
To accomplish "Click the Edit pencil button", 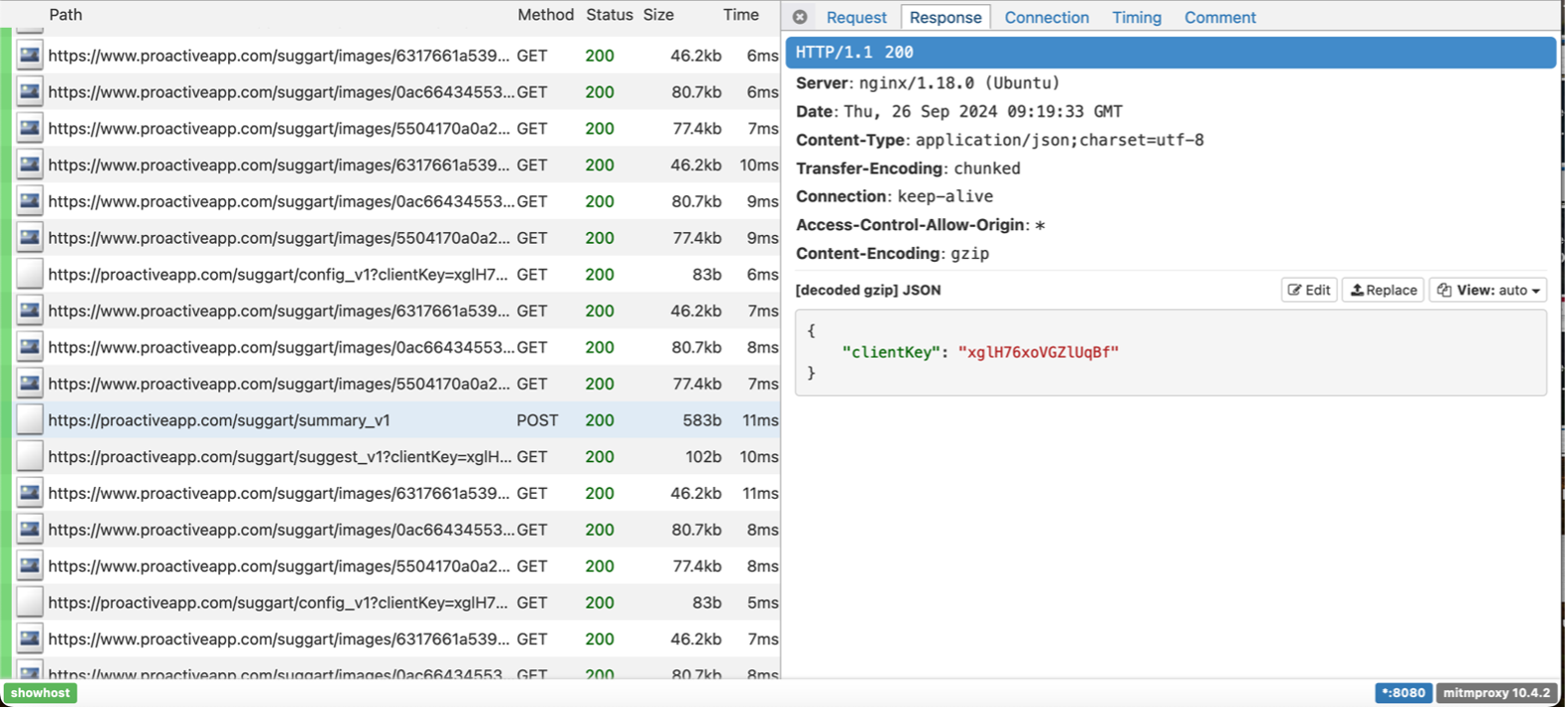I will click(x=1309, y=291).
